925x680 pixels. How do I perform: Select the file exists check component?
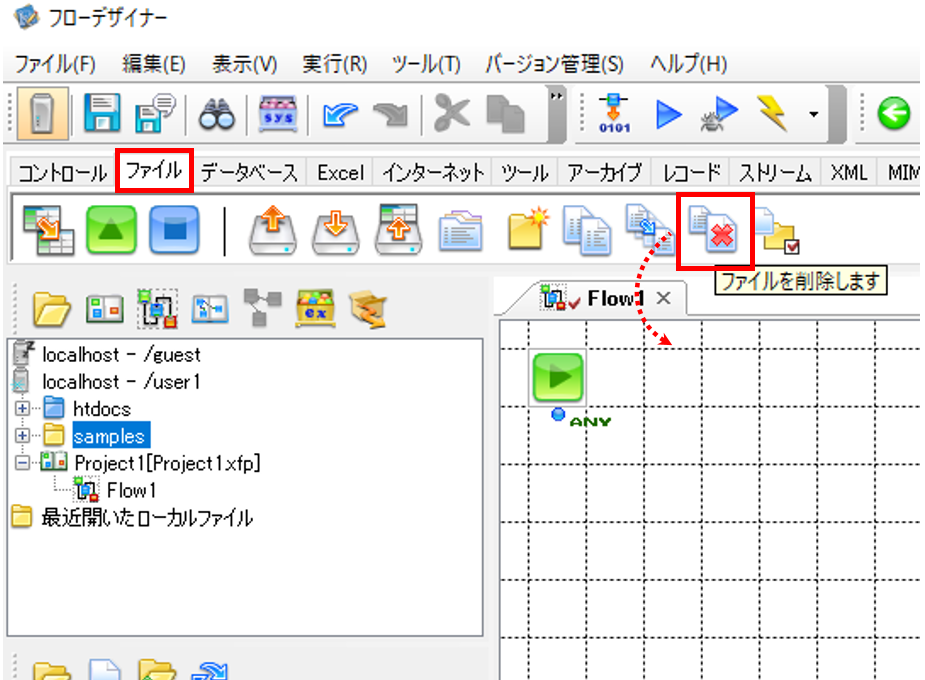778,231
